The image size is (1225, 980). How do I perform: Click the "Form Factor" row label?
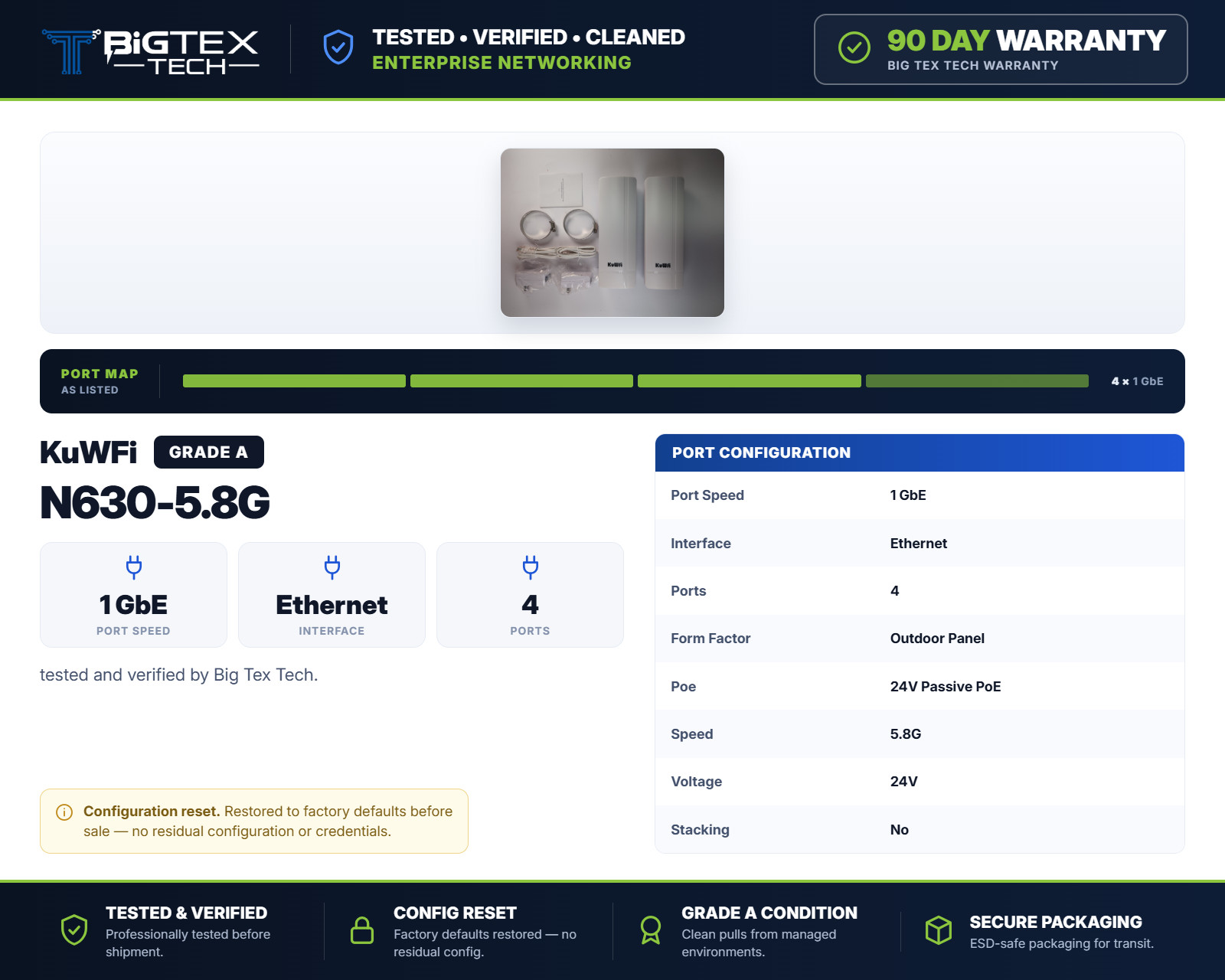pos(710,639)
